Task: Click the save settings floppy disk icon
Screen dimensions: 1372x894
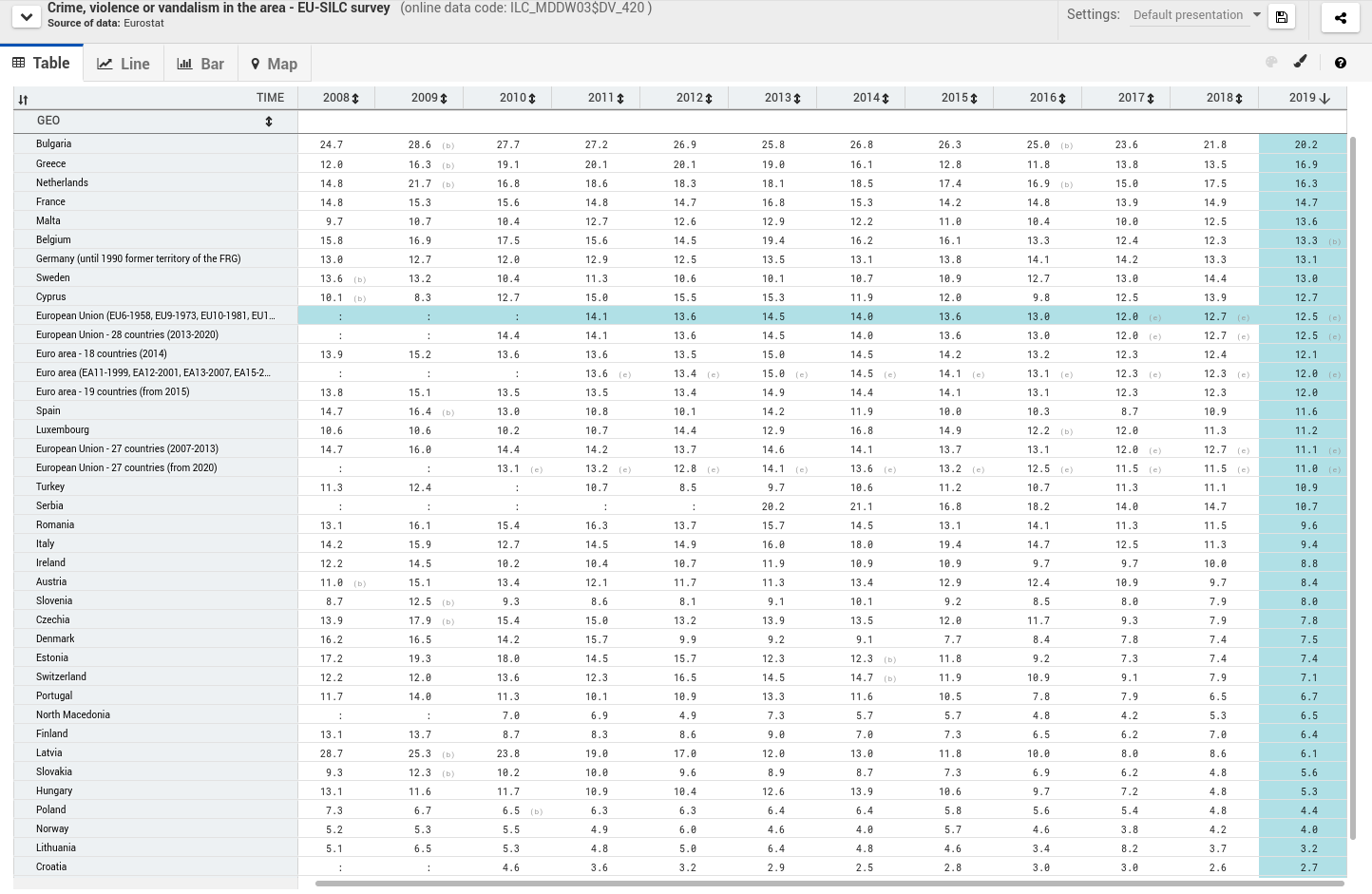Action: (x=1282, y=16)
